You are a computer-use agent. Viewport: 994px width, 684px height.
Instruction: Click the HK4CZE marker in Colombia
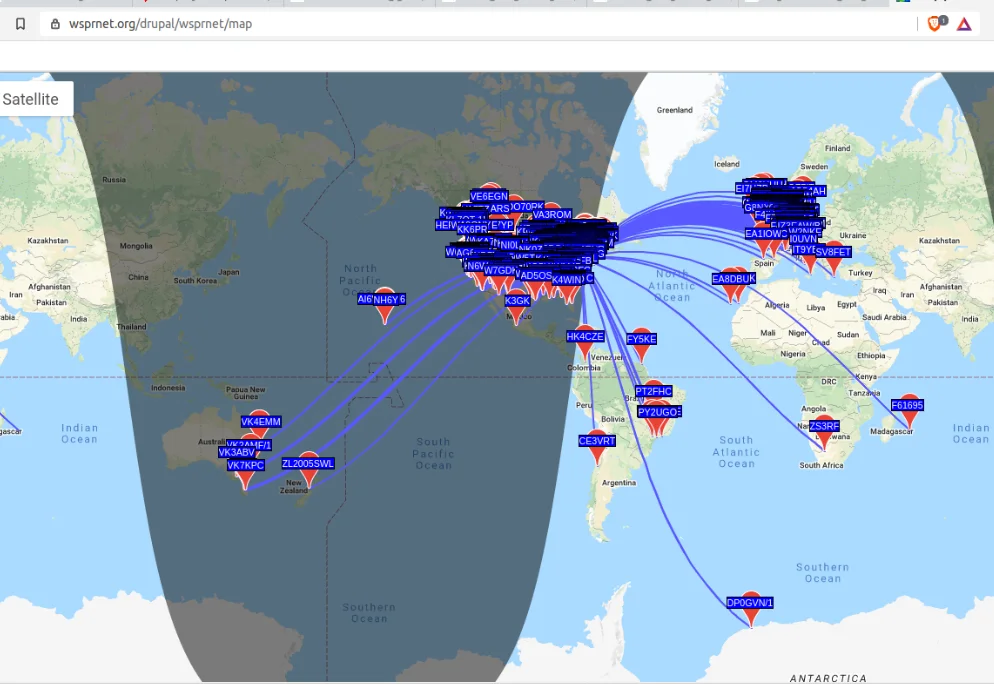click(585, 337)
